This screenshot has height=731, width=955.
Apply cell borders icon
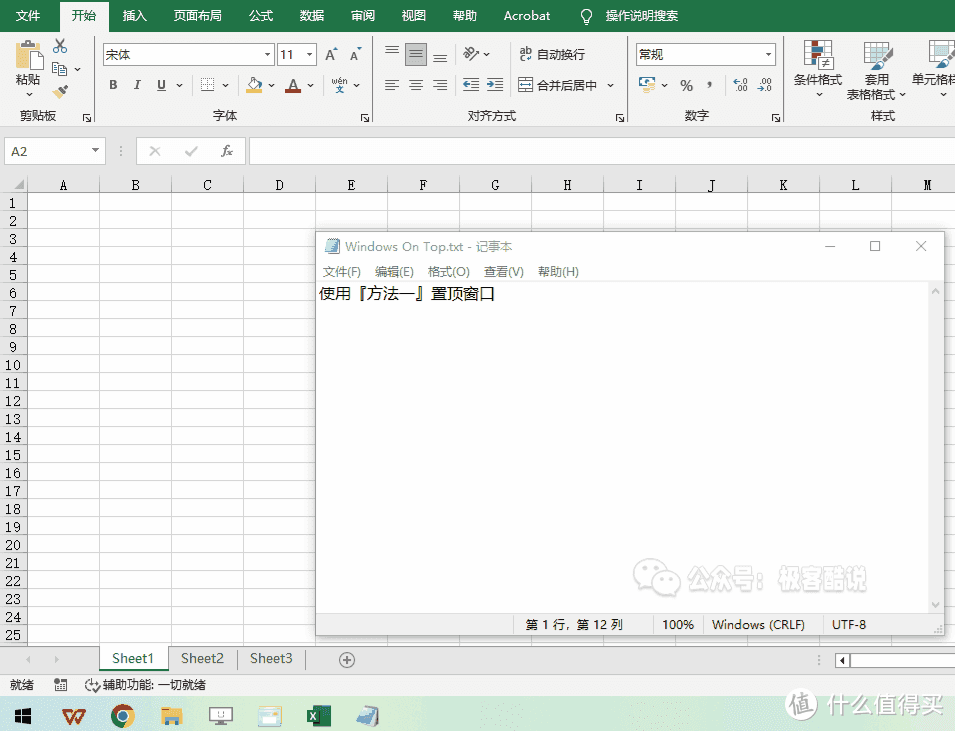(208, 85)
